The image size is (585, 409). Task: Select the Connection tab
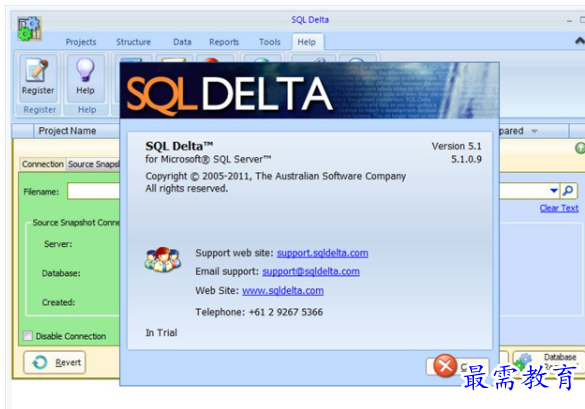(x=43, y=164)
